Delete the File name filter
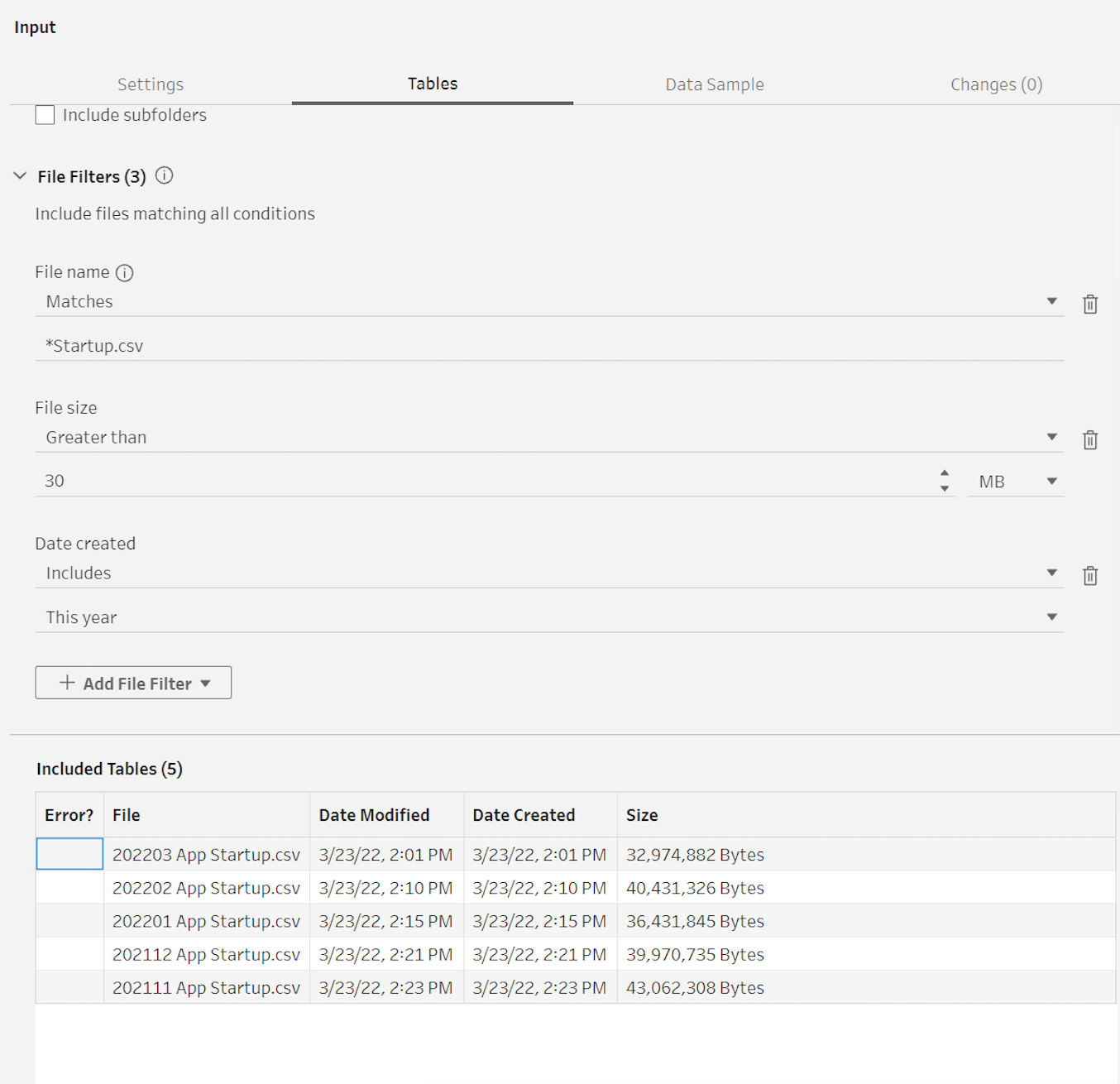The width and height of the screenshot is (1120, 1084). tap(1089, 305)
